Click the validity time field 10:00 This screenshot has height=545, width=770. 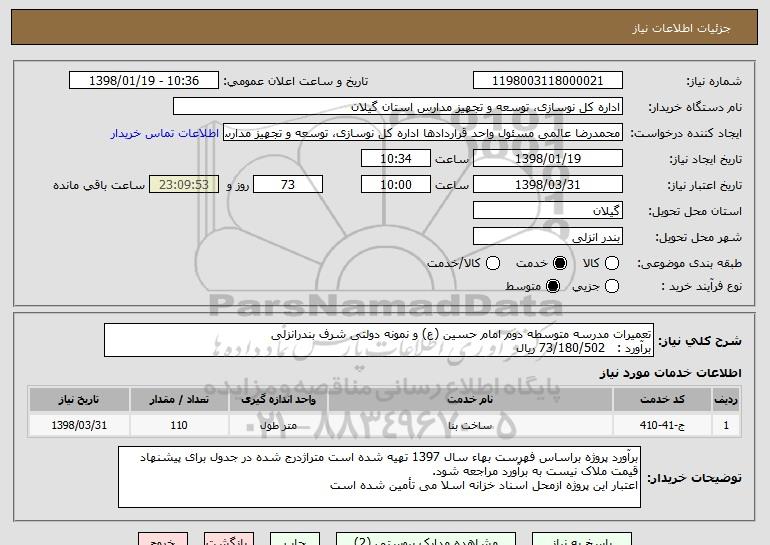coord(396,185)
